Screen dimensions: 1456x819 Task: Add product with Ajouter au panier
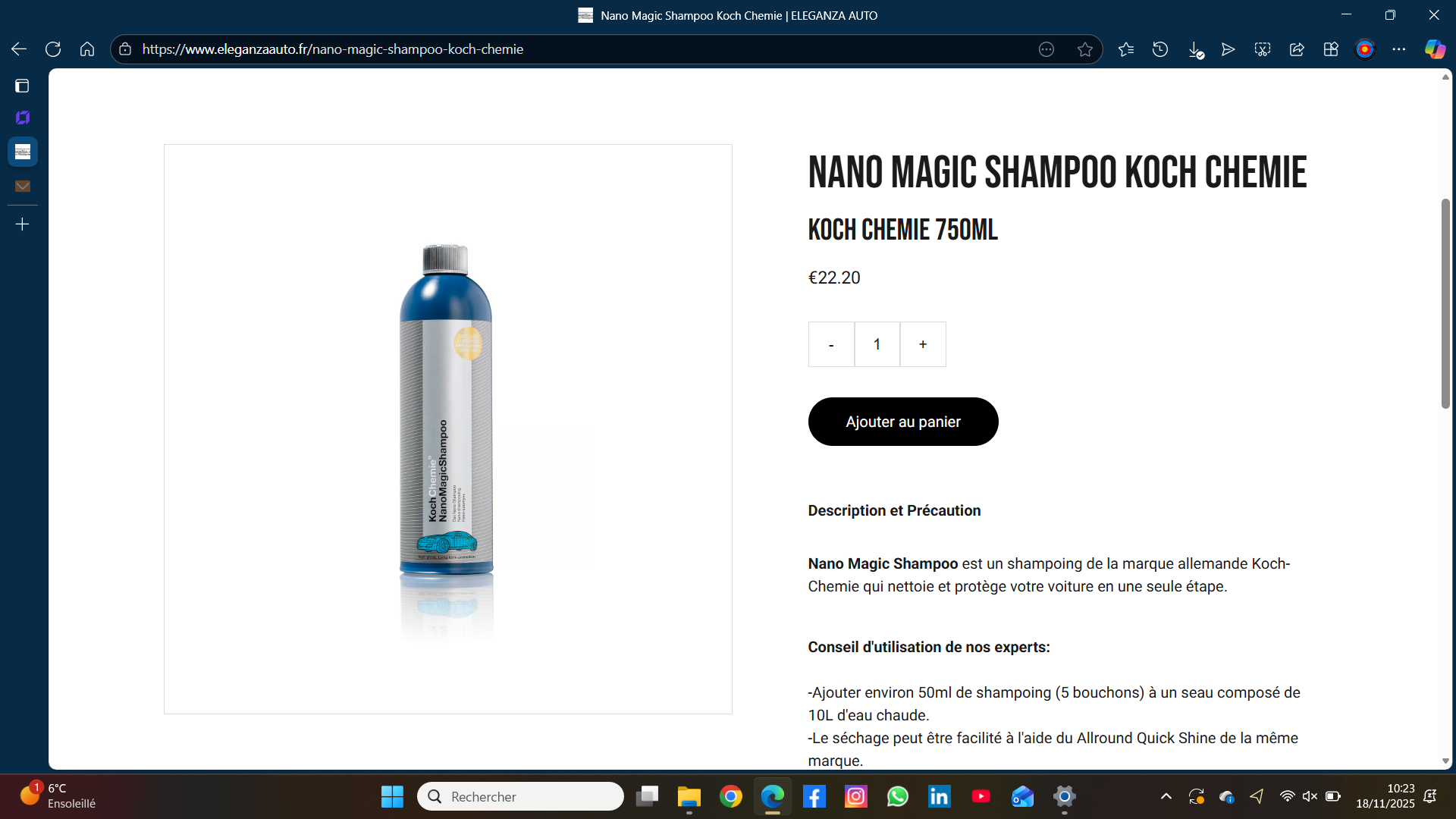[x=903, y=422]
